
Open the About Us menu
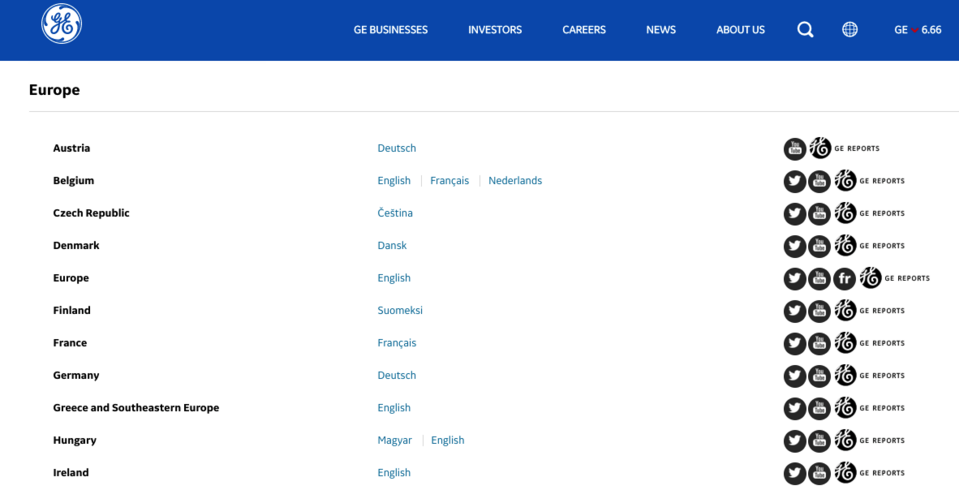(740, 29)
